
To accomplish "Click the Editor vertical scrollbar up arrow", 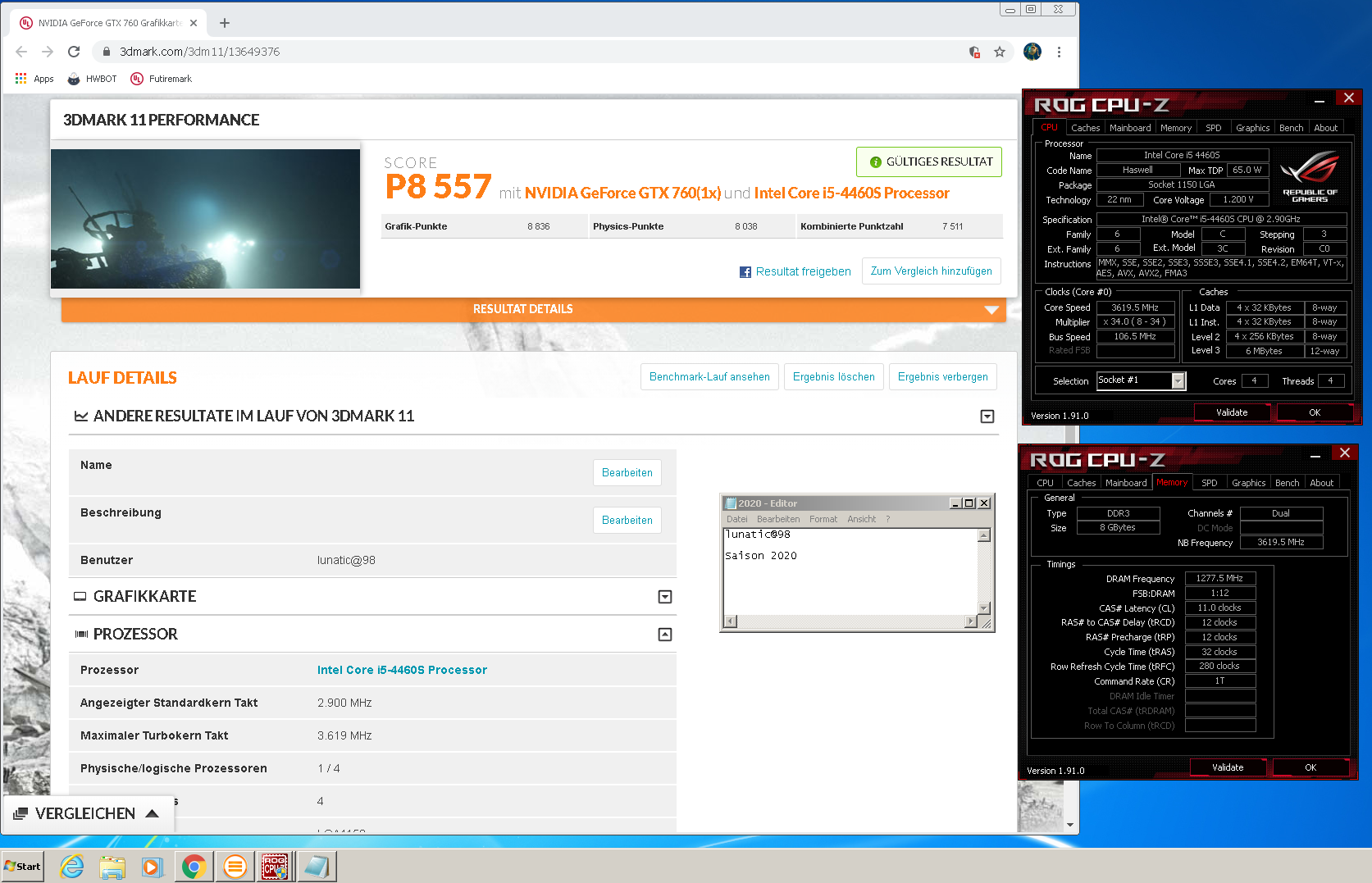I will (984, 535).
